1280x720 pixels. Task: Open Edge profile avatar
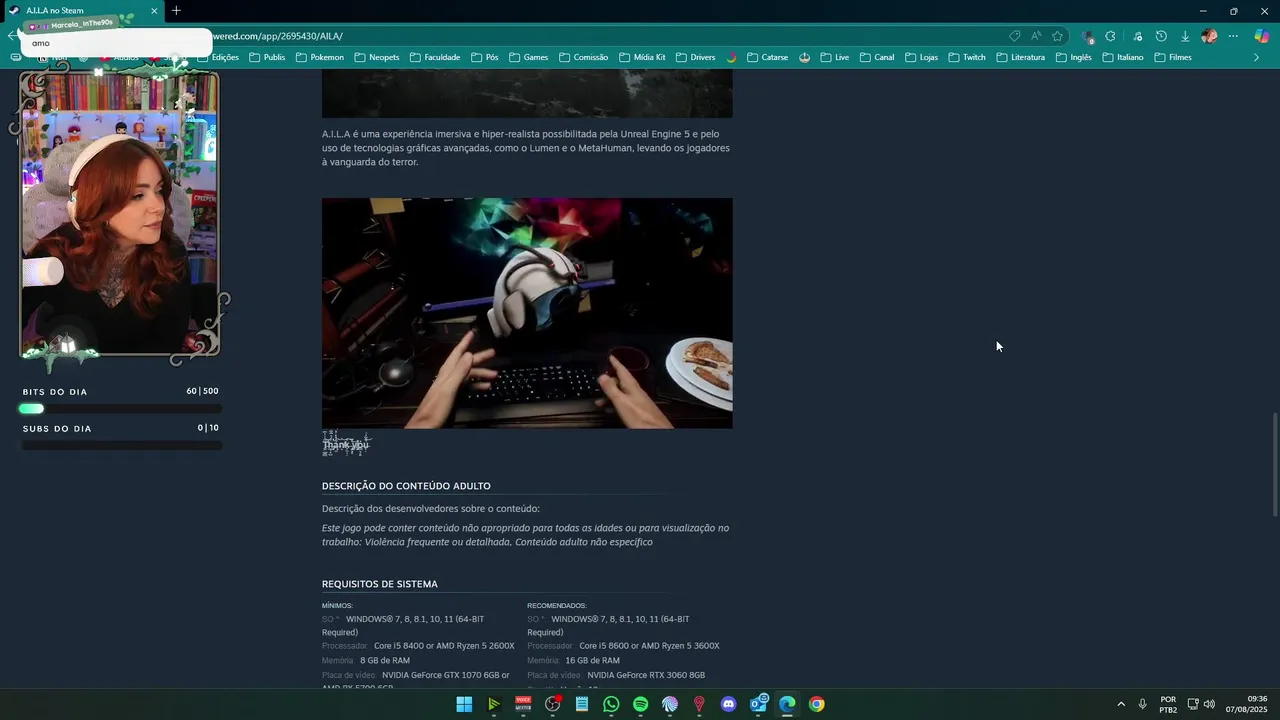(1209, 36)
